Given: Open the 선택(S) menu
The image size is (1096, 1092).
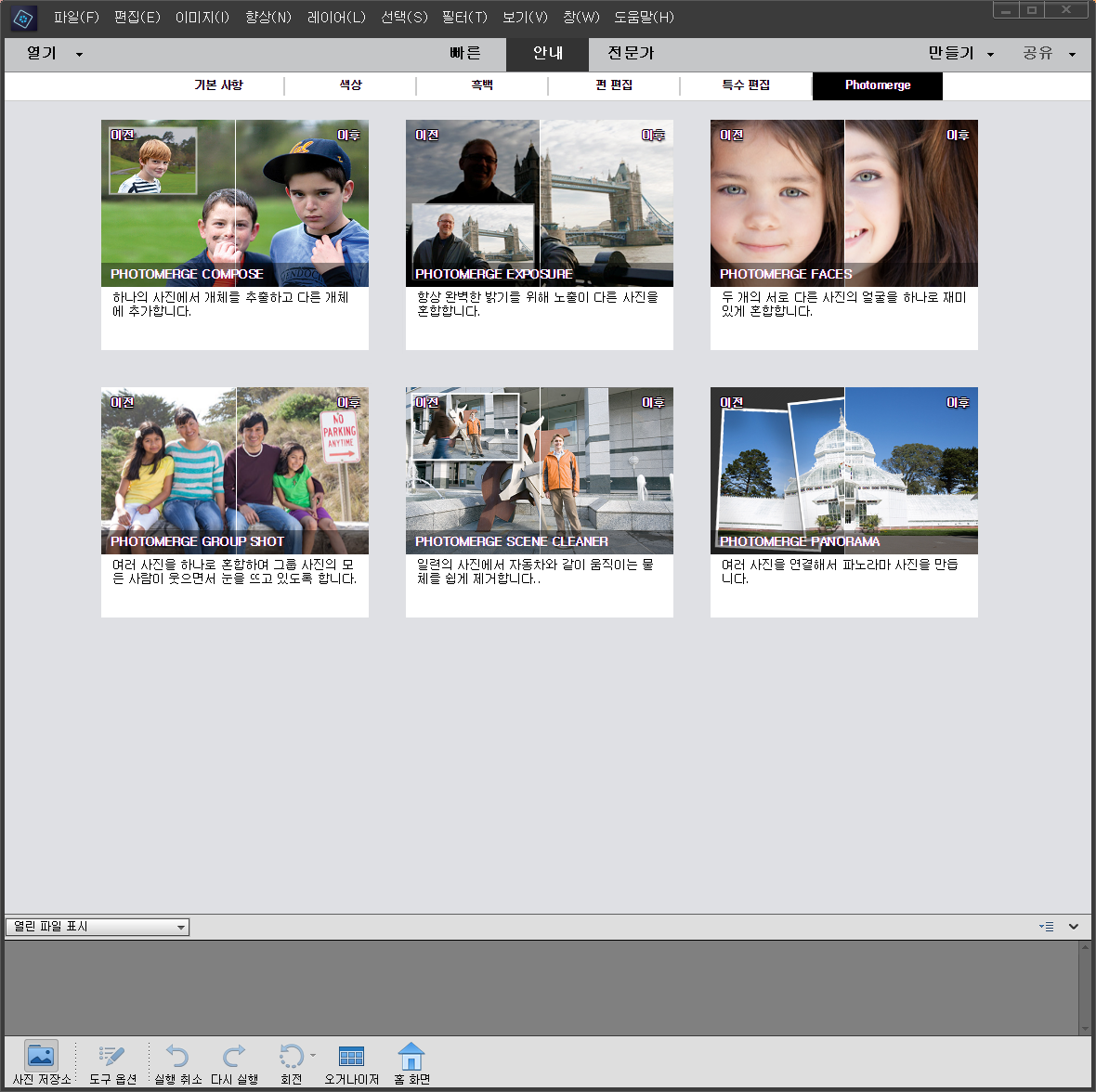Looking at the screenshot, I should (404, 18).
